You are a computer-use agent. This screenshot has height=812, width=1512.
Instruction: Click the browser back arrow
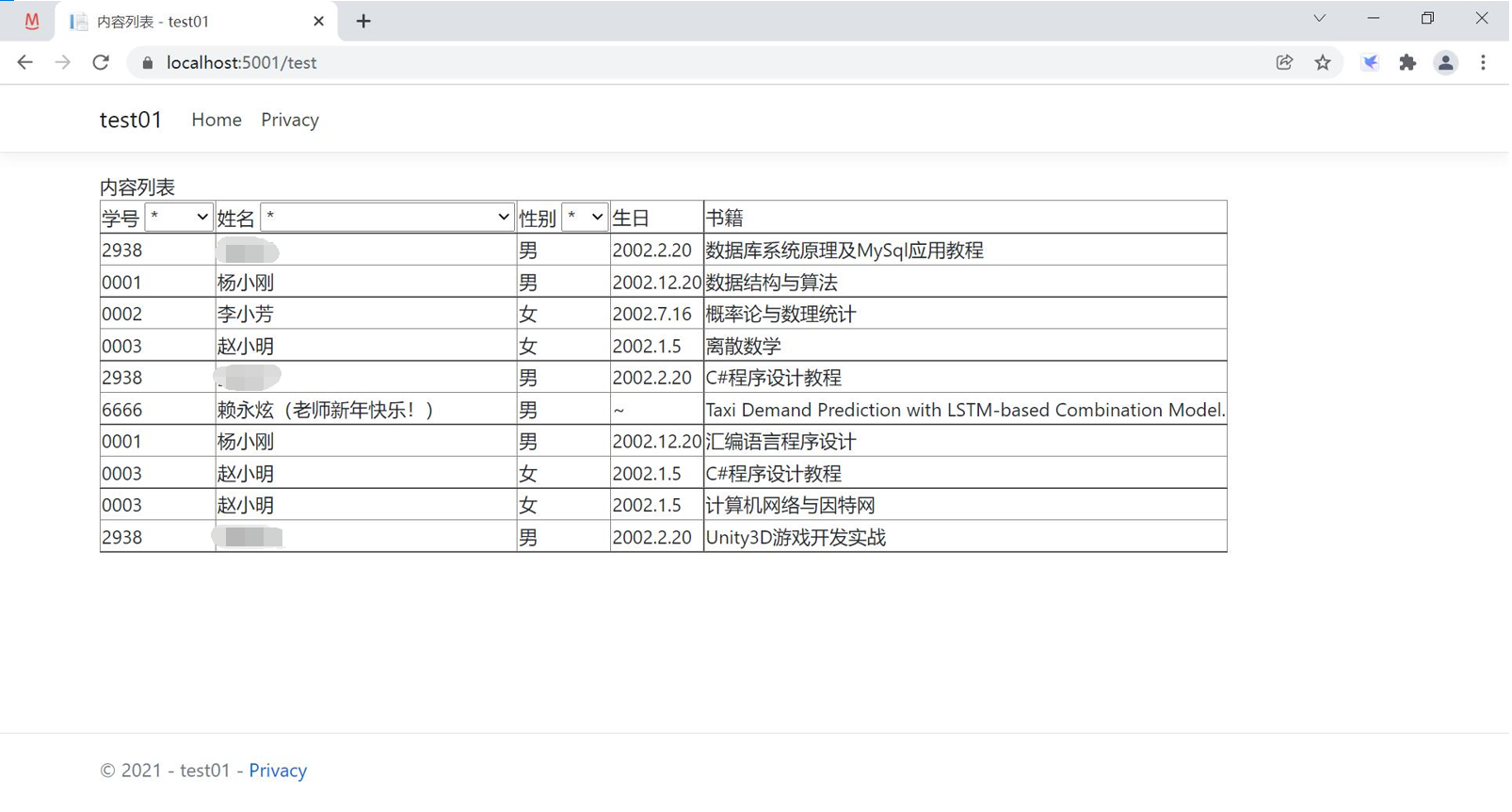pyautogui.click(x=24, y=62)
